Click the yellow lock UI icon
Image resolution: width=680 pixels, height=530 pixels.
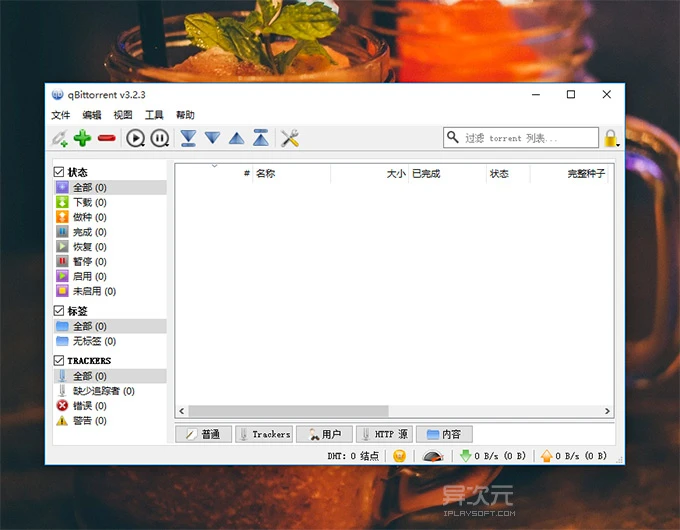[x=611, y=138]
